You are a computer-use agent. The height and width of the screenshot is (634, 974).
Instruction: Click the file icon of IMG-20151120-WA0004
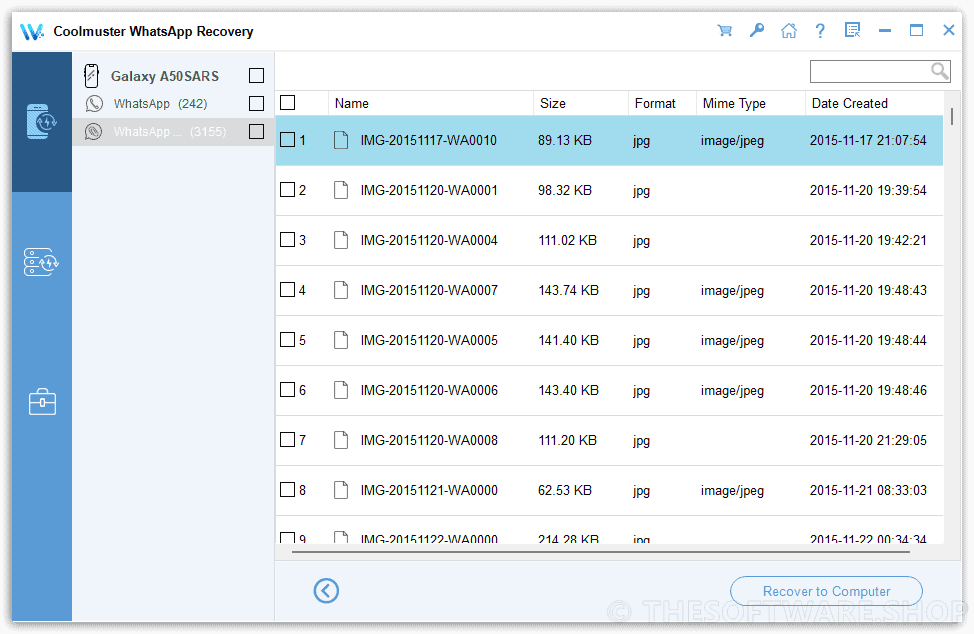(341, 240)
